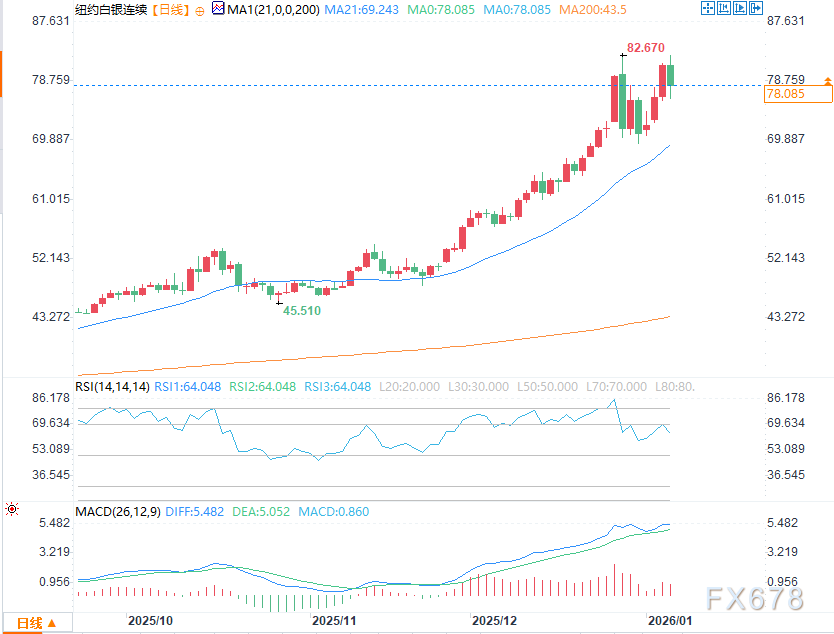Click the red sun-shaped icon left of MACD
Viewport: 834px width, 634px height.
coord(11,510)
